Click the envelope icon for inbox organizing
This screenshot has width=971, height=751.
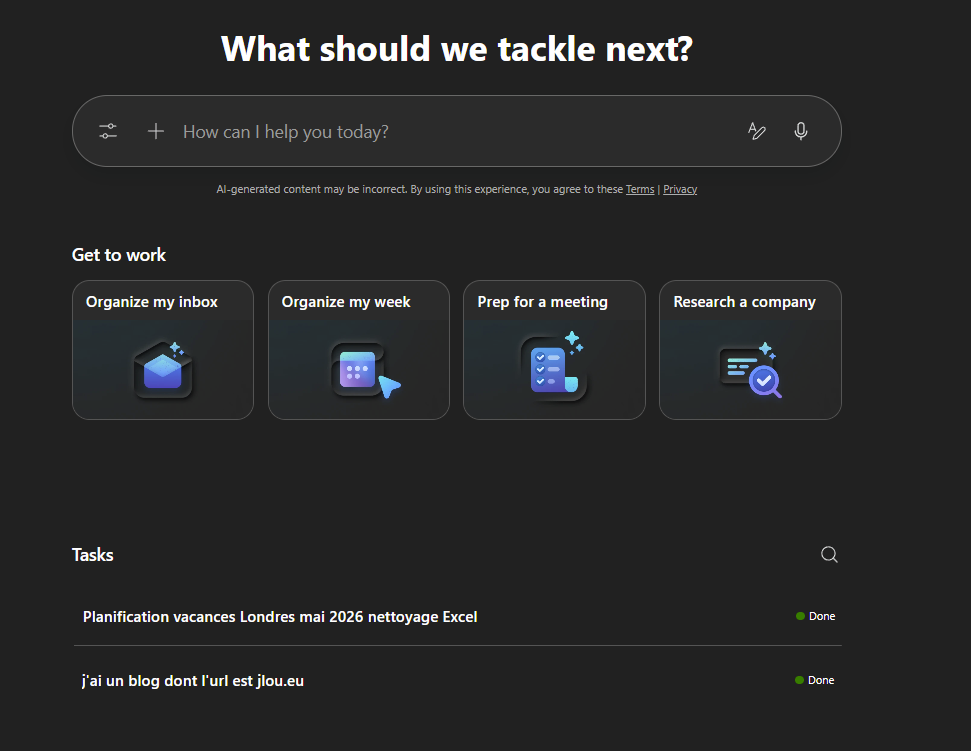tap(163, 367)
